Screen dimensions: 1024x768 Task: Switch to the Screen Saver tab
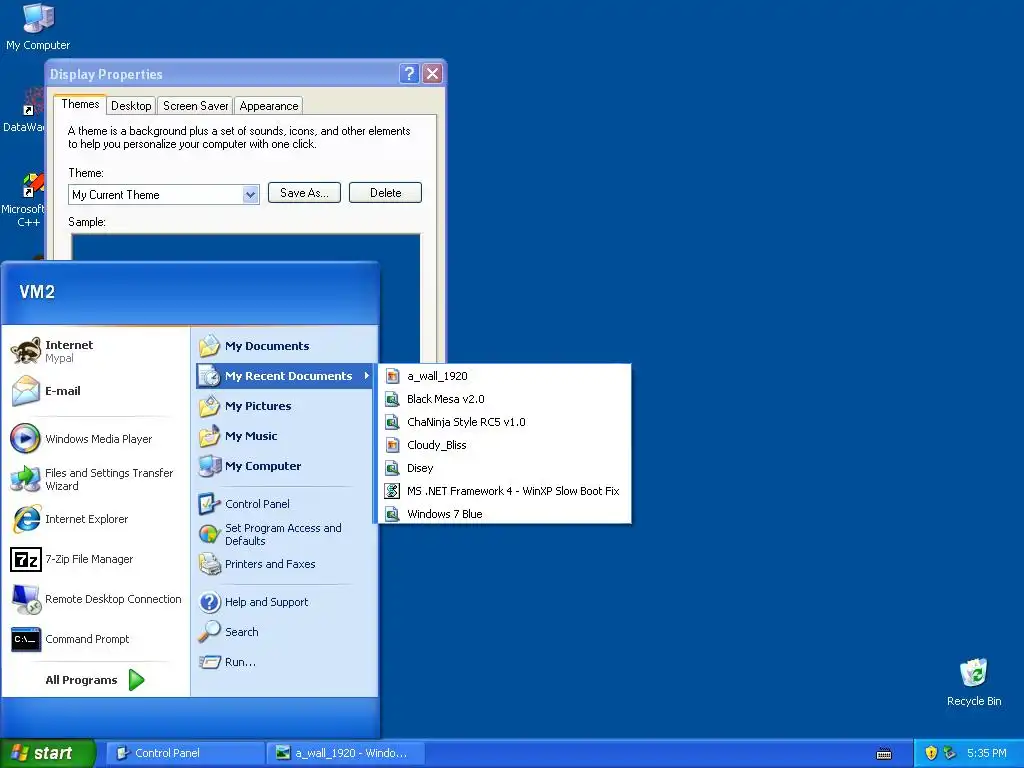195,106
